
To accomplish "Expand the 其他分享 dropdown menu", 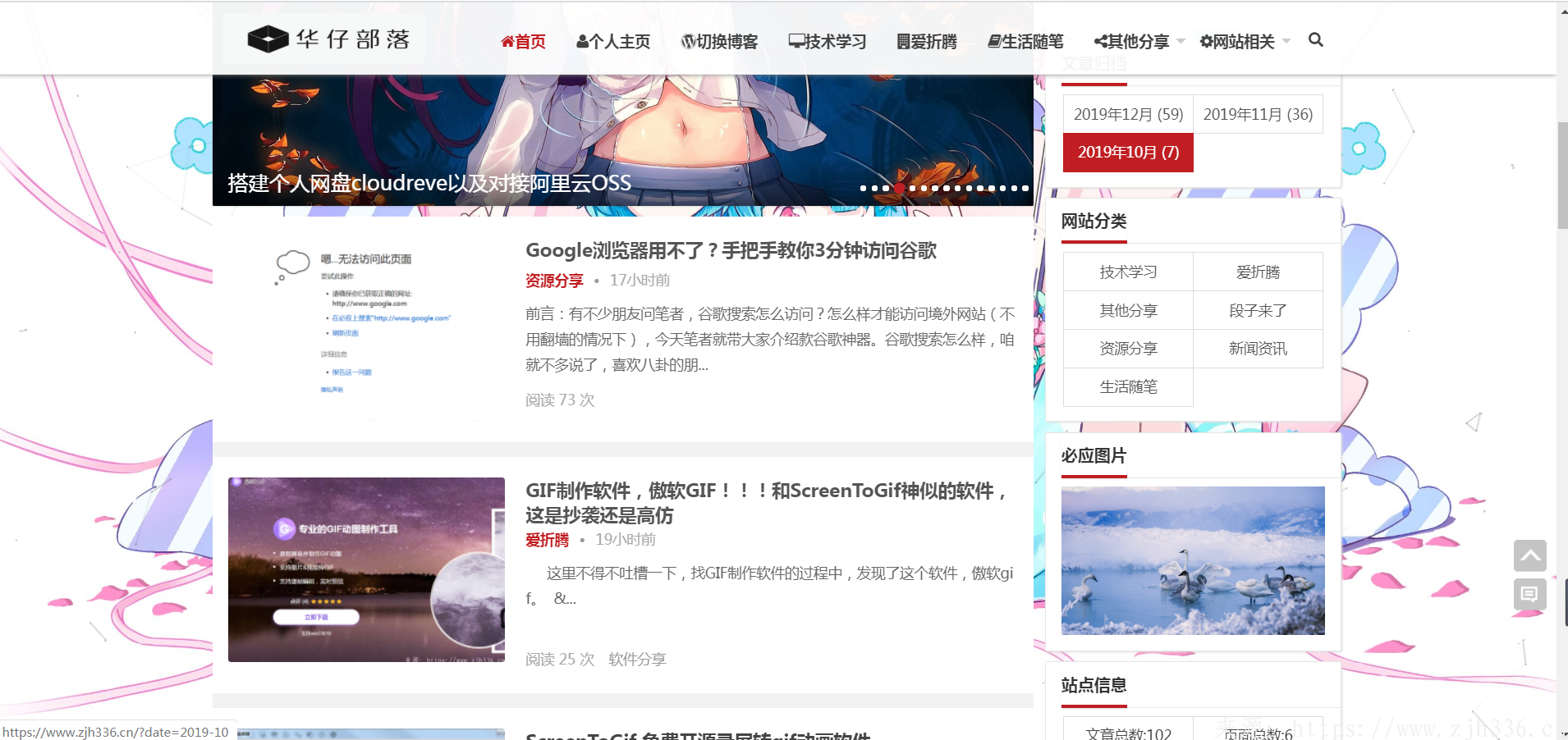I will pyautogui.click(x=1139, y=42).
